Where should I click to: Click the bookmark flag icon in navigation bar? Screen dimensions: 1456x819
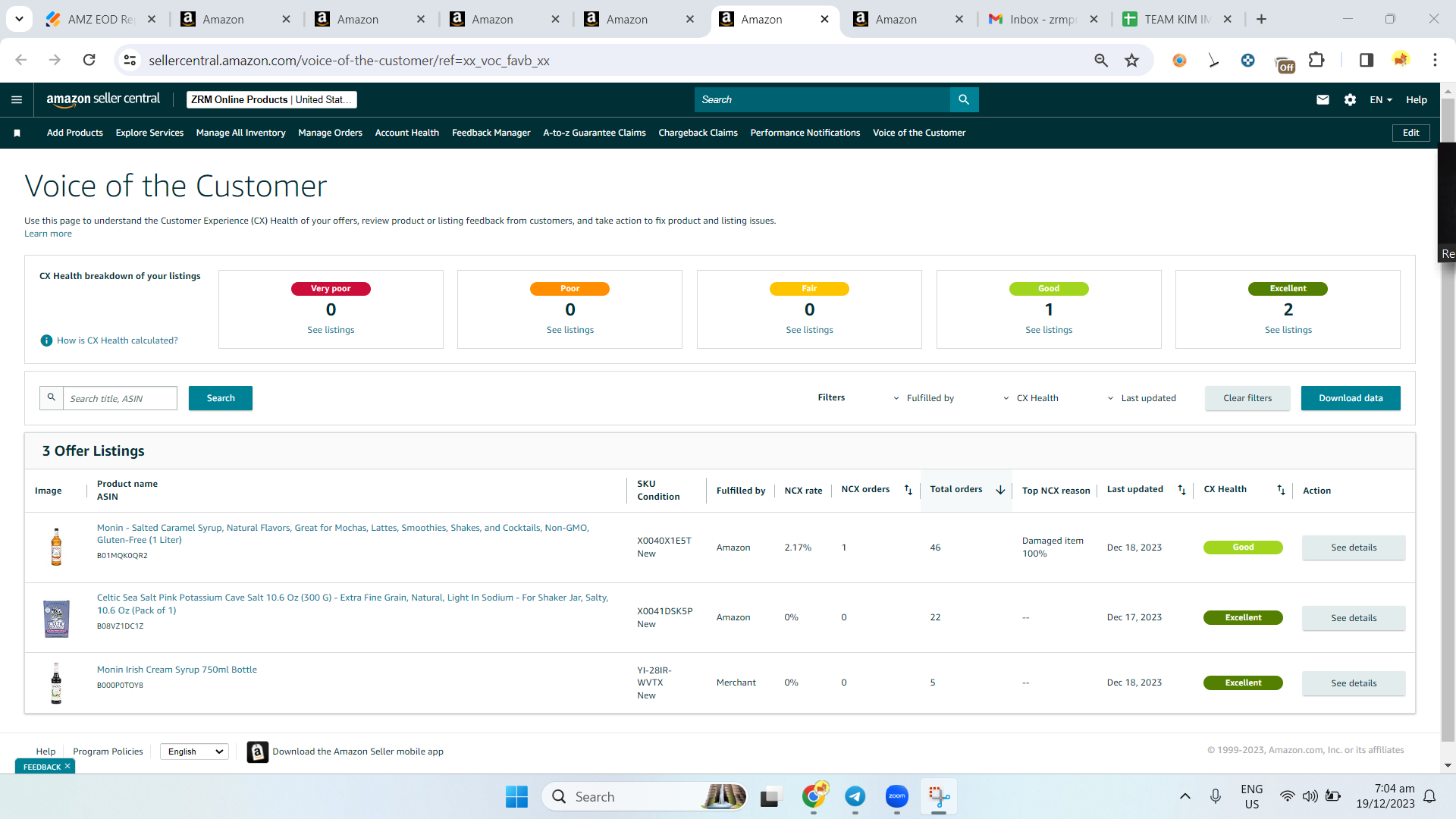click(17, 133)
